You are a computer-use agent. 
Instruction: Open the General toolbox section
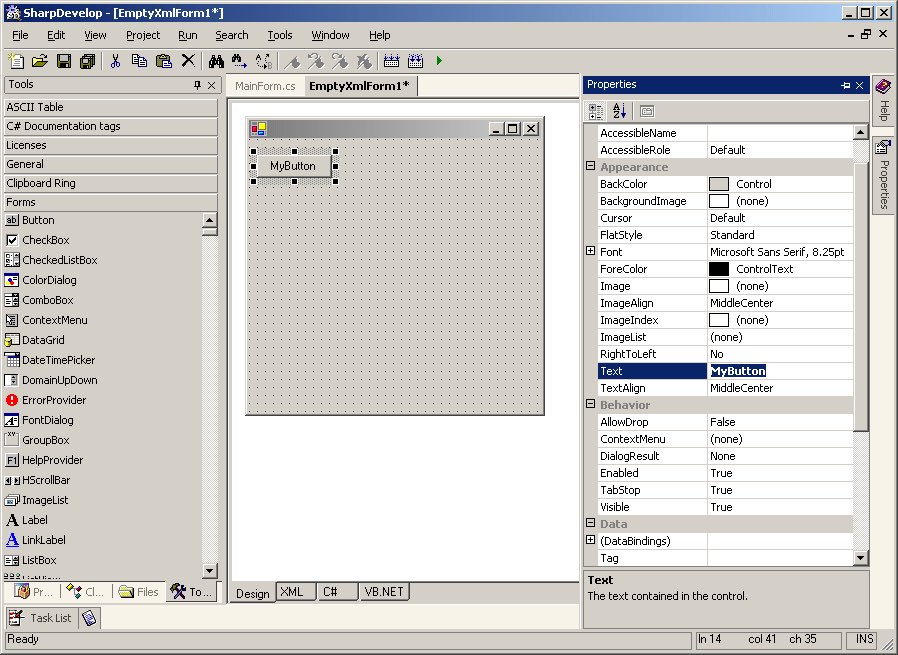(x=111, y=164)
